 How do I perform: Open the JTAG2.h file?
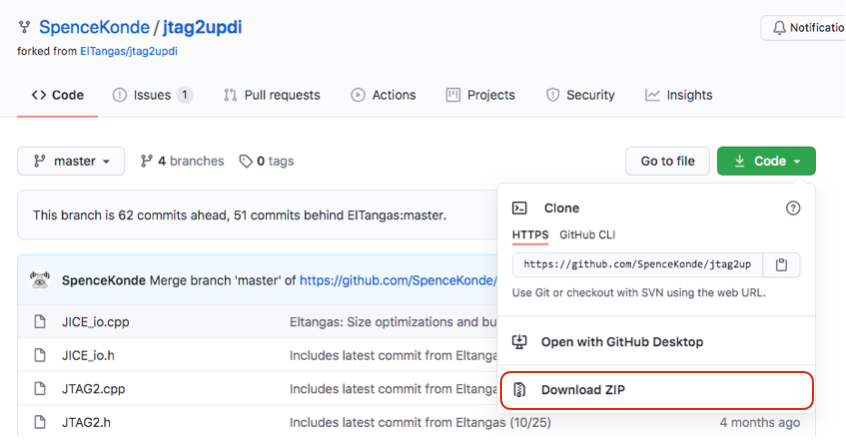pos(86,422)
